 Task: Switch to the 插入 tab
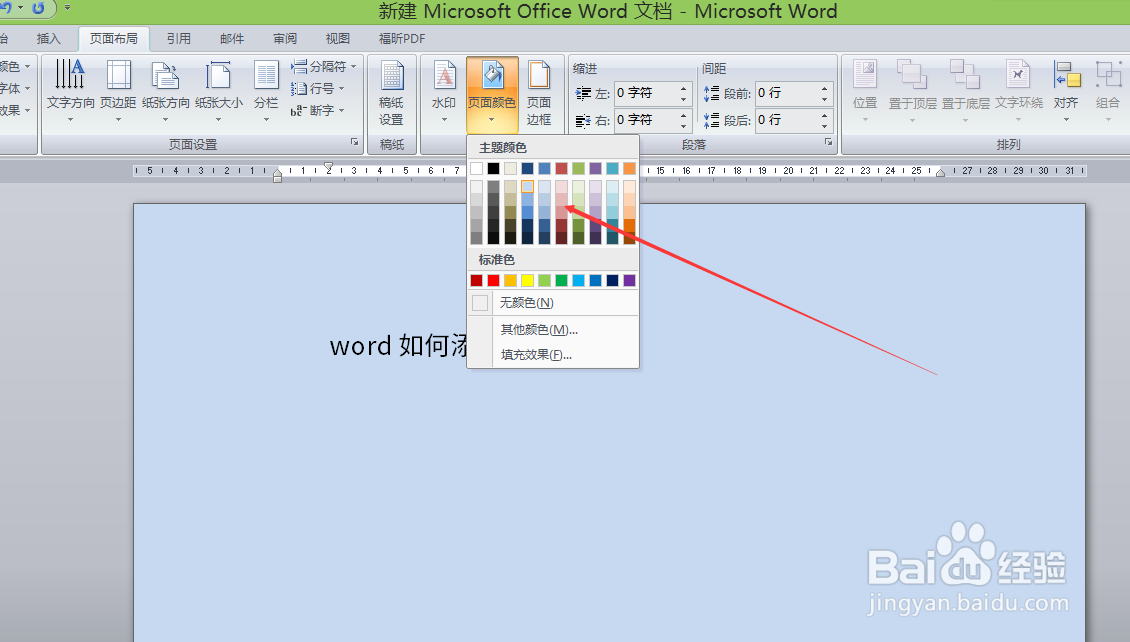[x=48, y=39]
